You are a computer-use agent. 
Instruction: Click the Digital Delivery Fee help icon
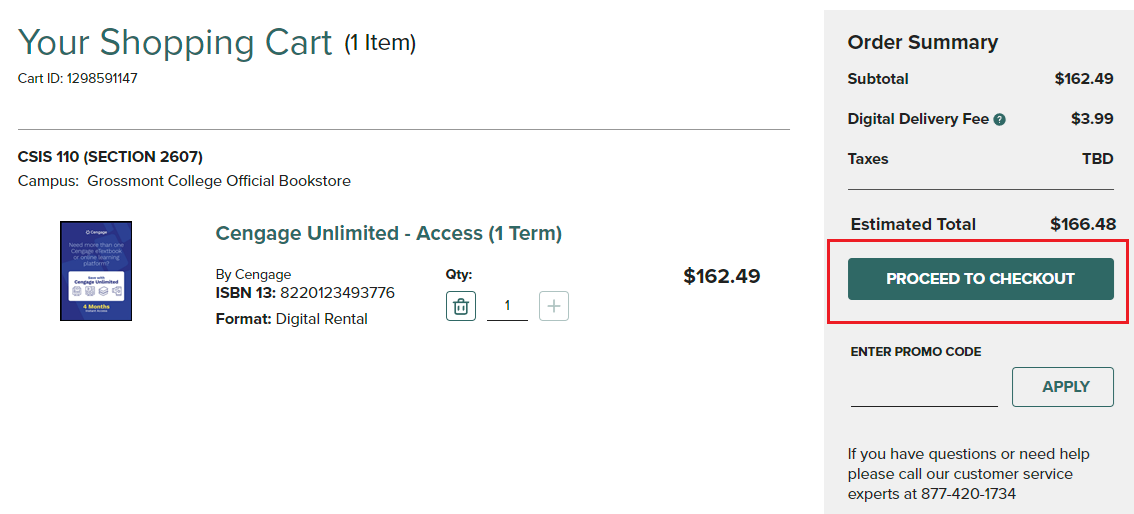[x=999, y=119]
